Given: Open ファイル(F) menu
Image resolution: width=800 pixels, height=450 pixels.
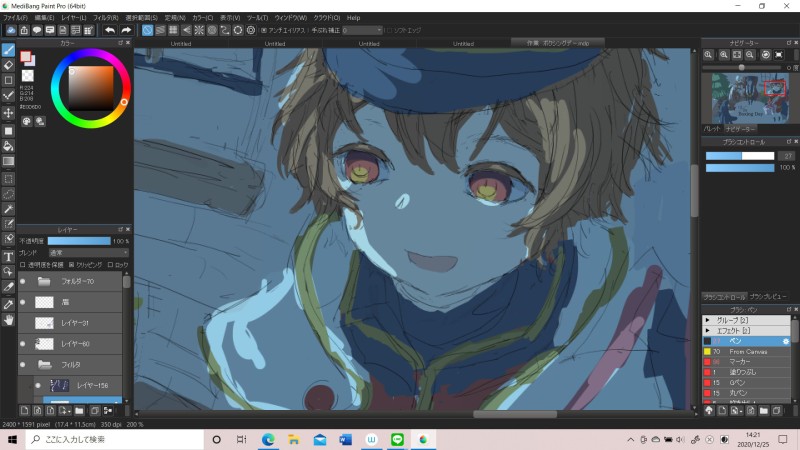Looking at the screenshot, I should coord(15,17).
